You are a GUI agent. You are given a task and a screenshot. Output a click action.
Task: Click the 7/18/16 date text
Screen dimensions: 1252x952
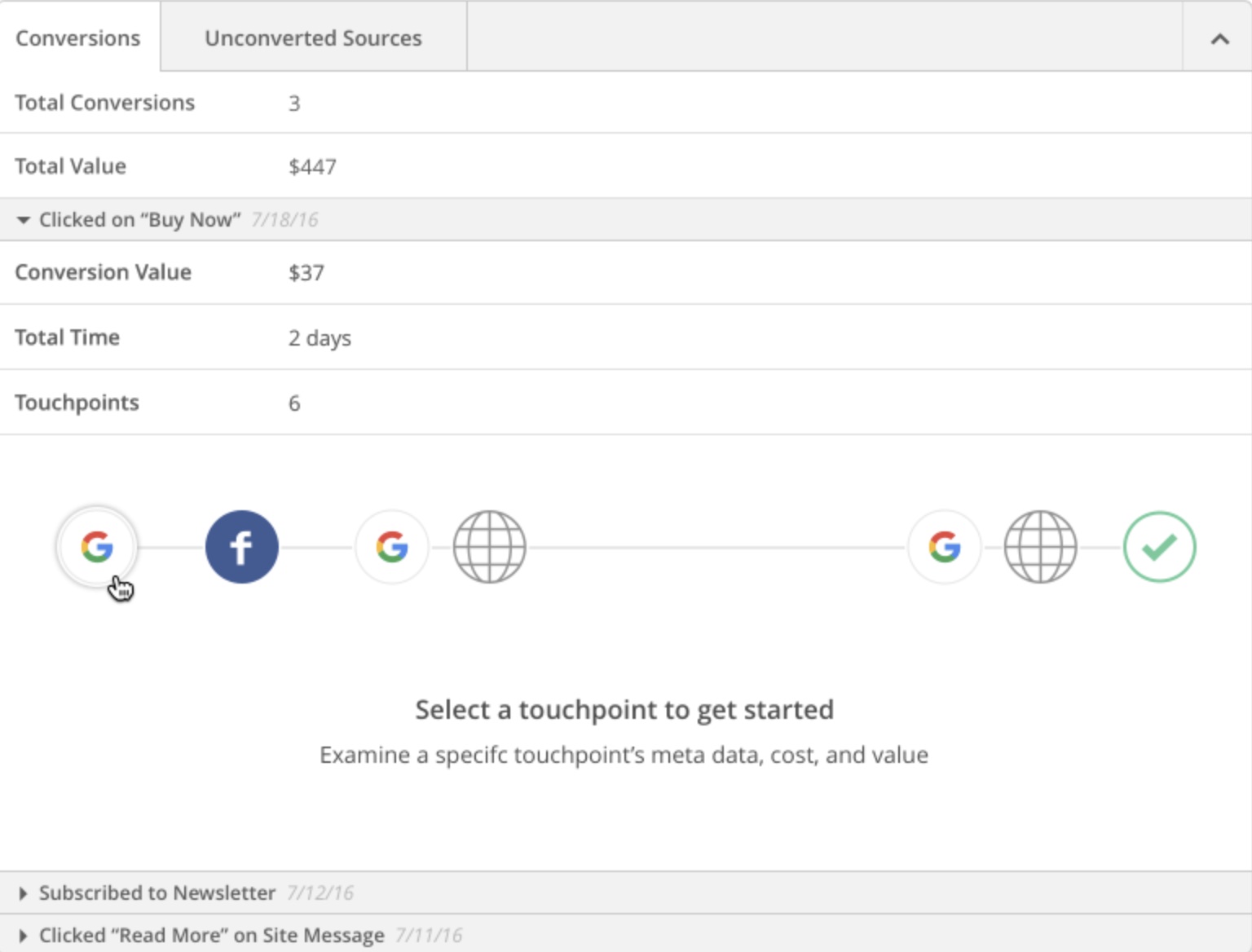(x=284, y=220)
